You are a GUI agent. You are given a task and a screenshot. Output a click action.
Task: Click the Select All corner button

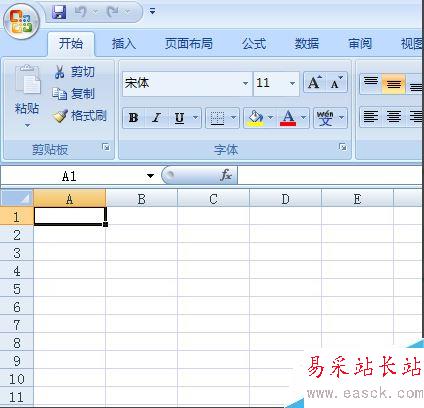[17, 198]
